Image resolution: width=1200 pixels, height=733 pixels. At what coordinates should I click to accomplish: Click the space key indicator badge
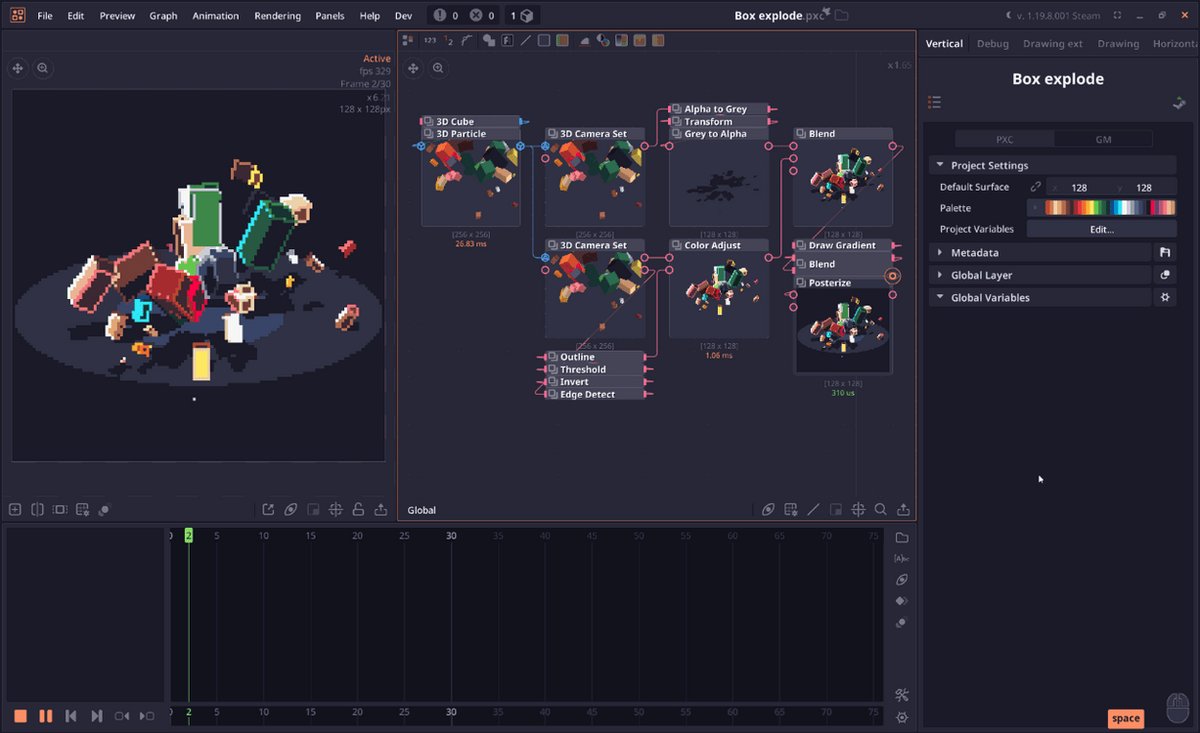pyautogui.click(x=1125, y=718)
